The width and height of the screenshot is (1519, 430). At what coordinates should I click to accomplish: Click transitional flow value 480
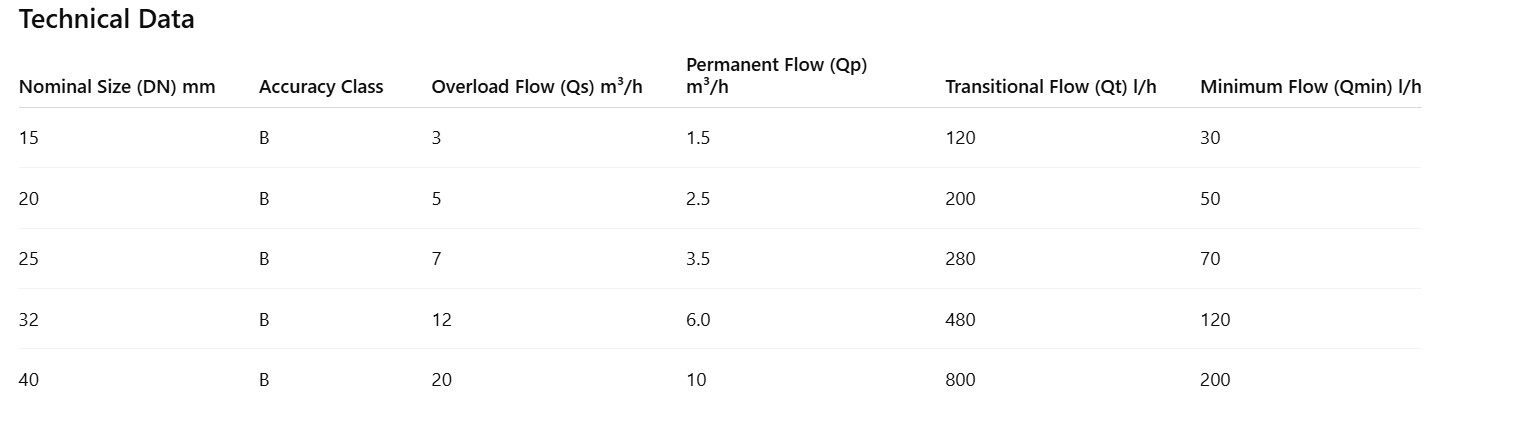click(x=960, y=320)
